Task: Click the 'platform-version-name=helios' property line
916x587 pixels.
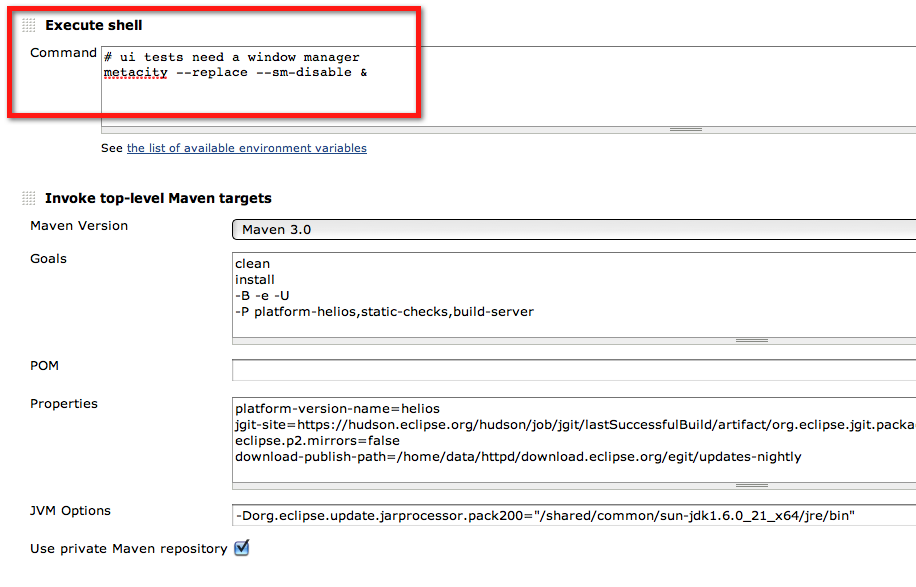Action: point(337,409)
